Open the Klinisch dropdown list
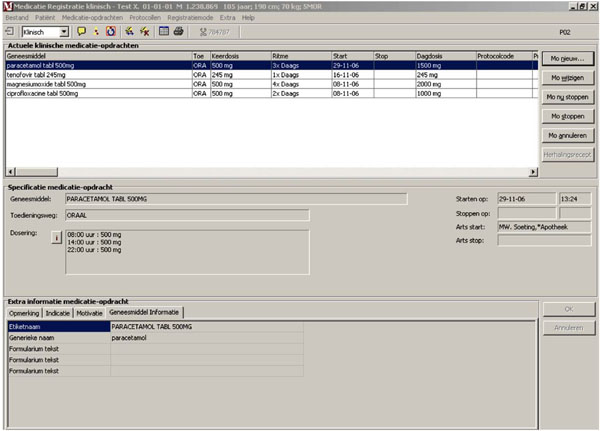The width and height of the screenshot is (600, 431). coord(65,32)
